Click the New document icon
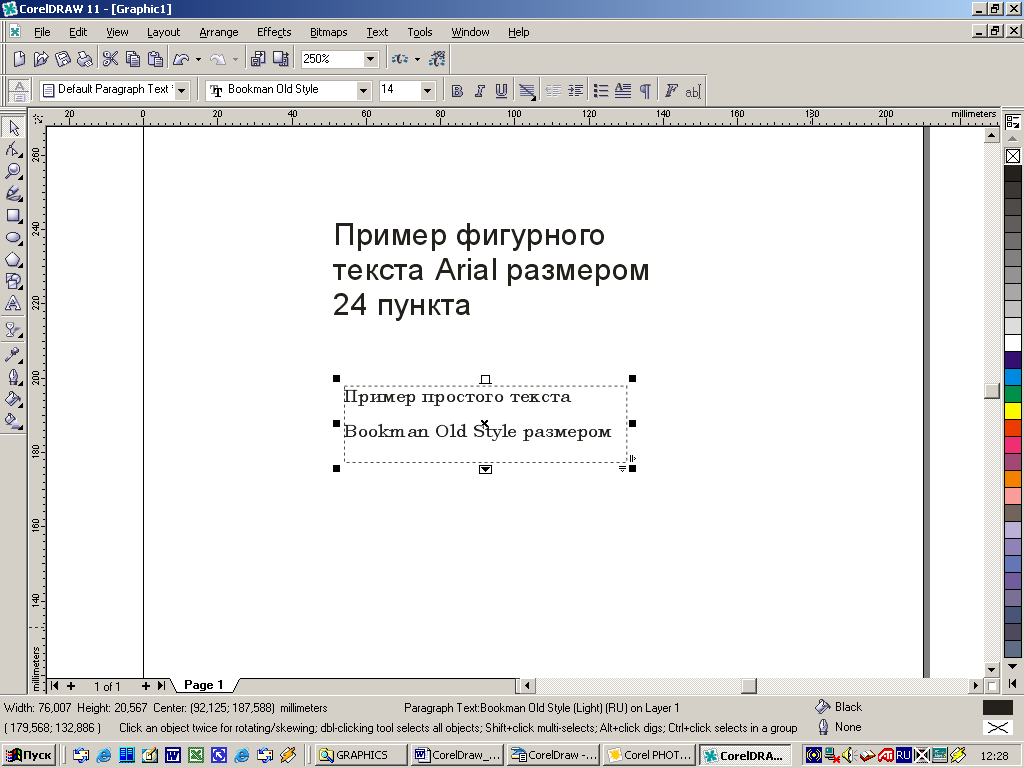1024x768 pixels. pyautogui.click(x=19, y=59)
